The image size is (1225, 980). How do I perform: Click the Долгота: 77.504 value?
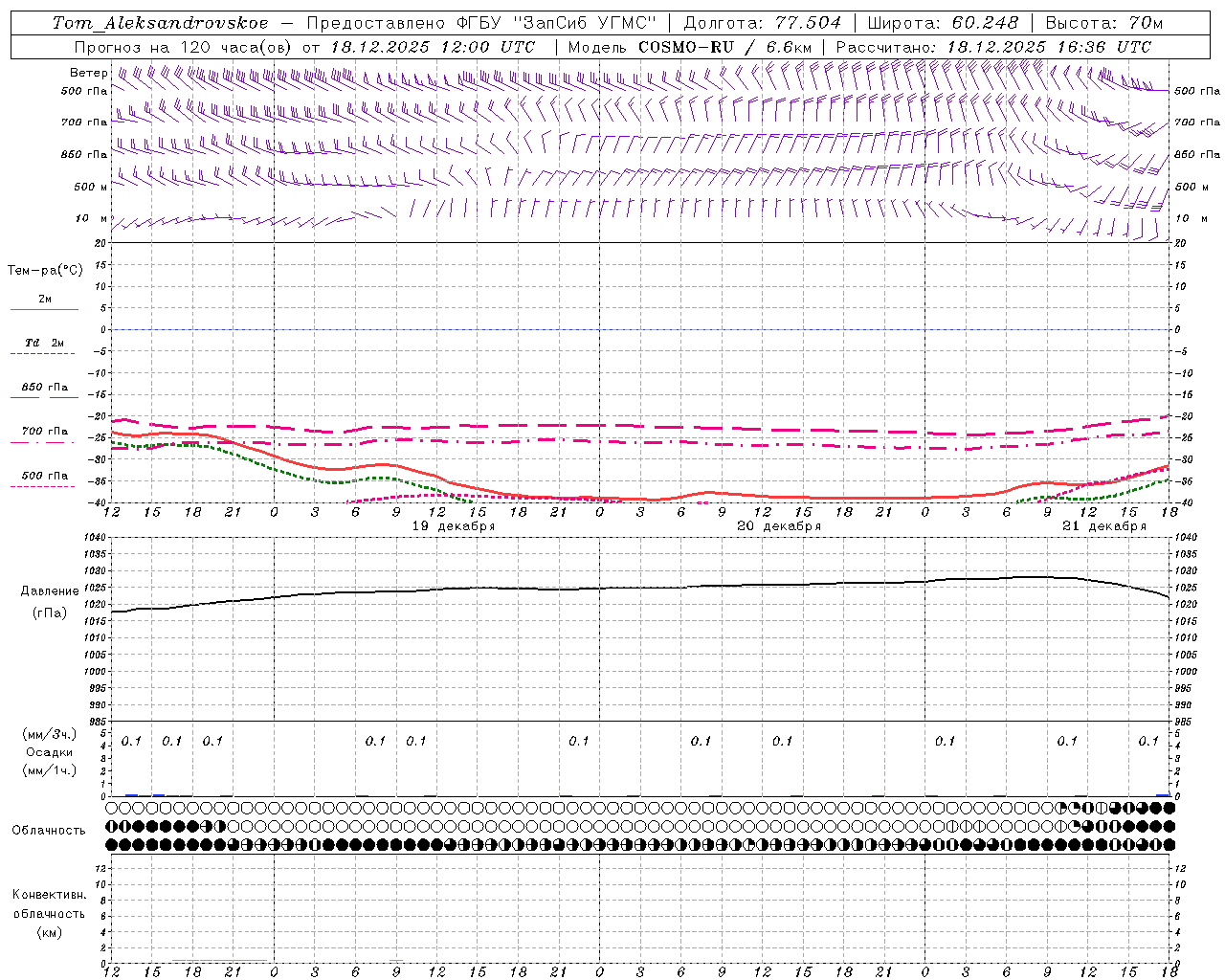(763, 23)
